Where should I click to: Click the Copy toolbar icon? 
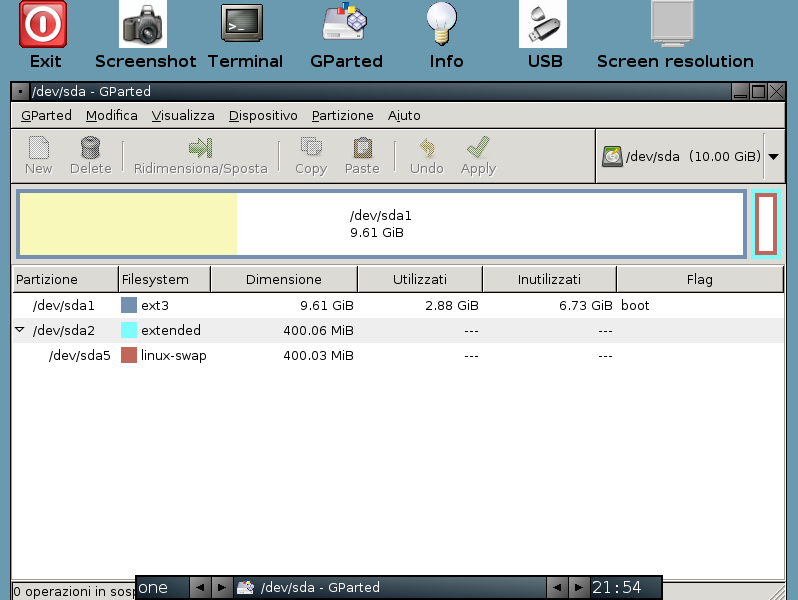(x=311, y=148)
